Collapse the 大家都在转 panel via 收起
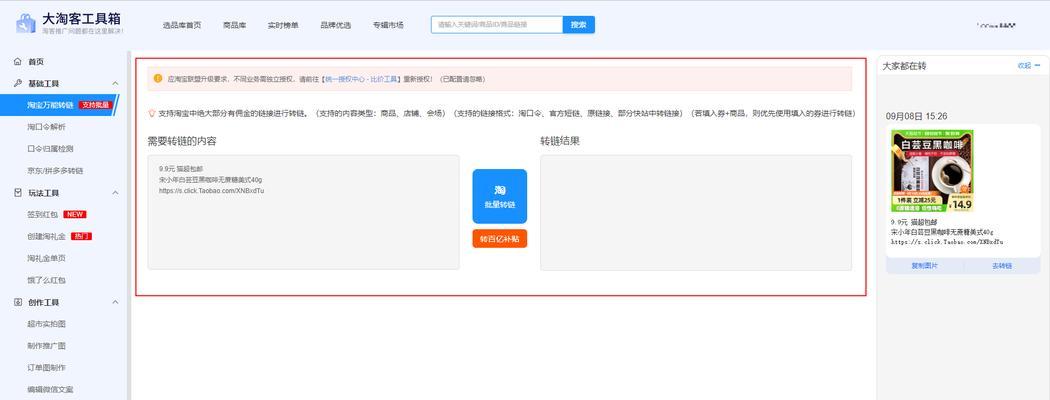Screen dimensions: 1050x400 pyautogui.click(x=1029, y=66)
